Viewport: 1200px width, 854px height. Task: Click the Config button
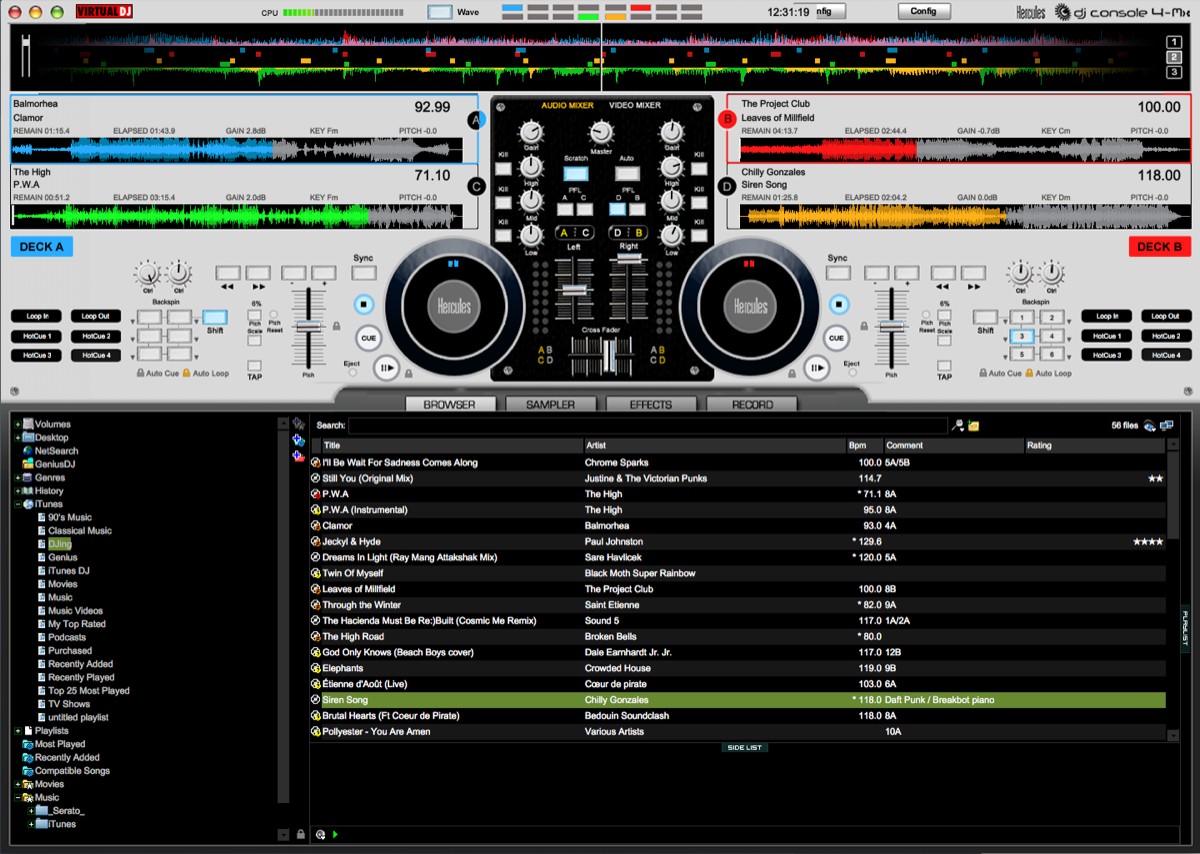(923, 12)
